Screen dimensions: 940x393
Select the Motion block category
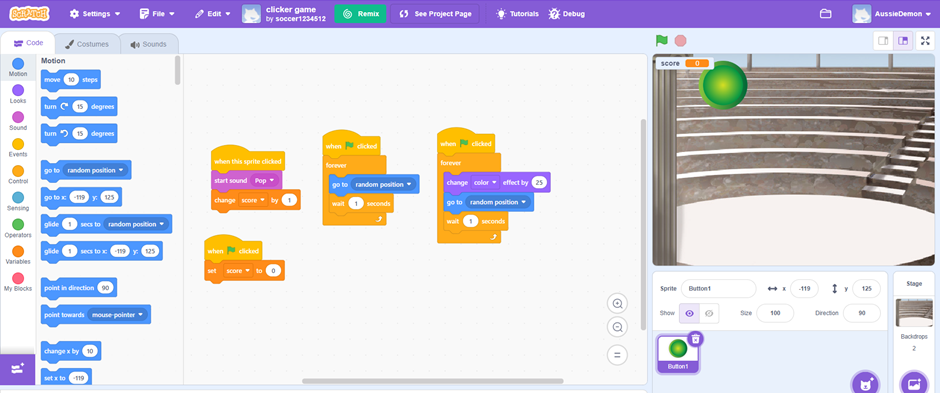[x=18, y=68]
